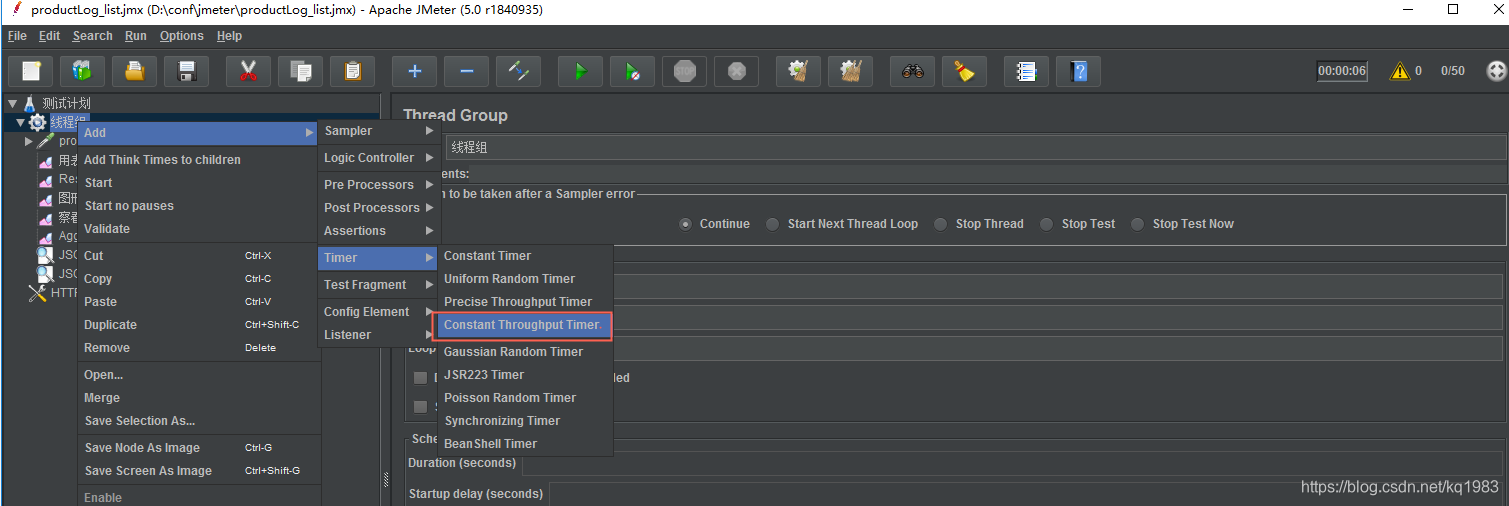The image size is (1509, 506).
Task: Expand the pro... sampler tree node arrow
Action: (x=29, y=141)
